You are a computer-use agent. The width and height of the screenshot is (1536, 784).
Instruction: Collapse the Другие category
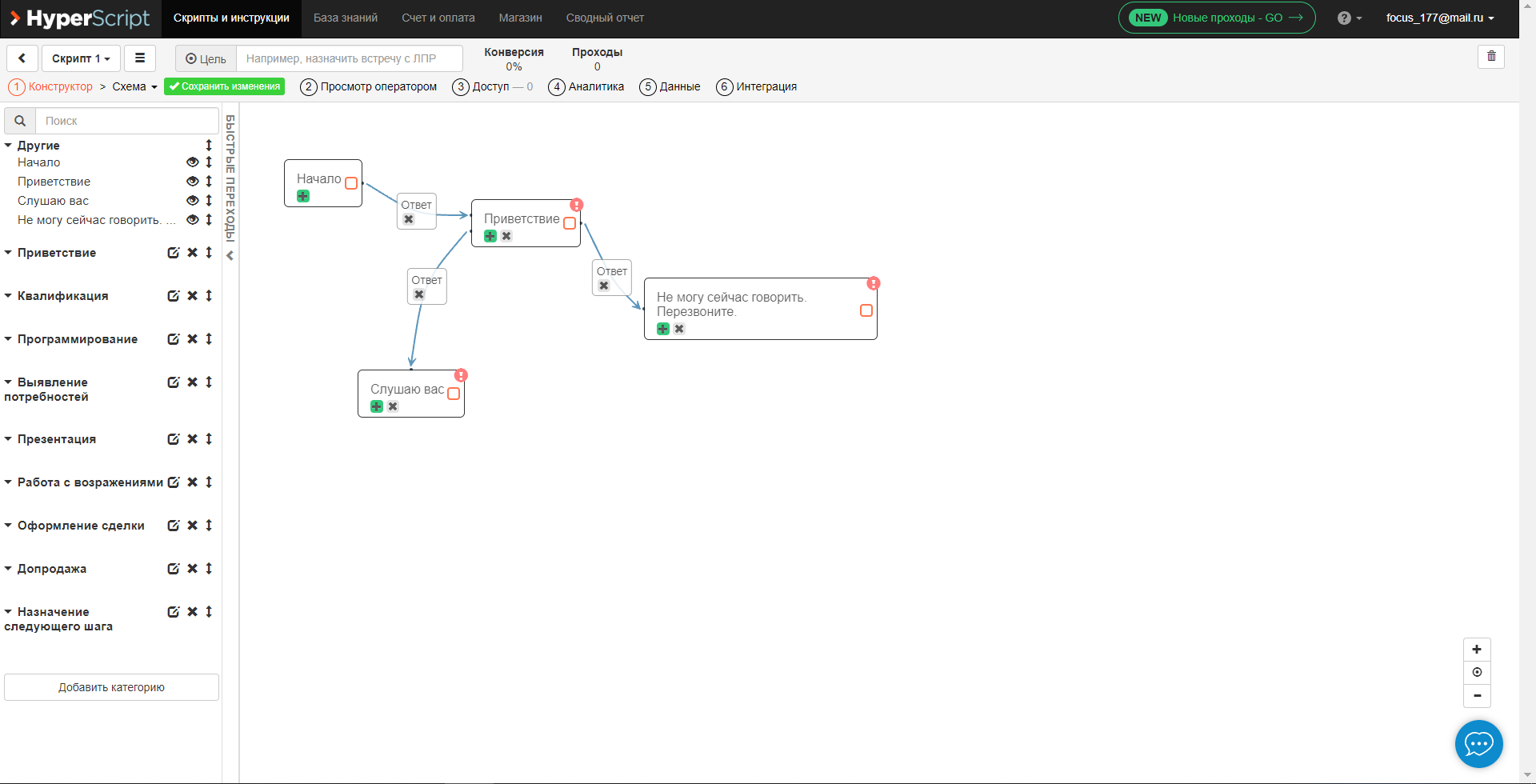pos(8,146)
